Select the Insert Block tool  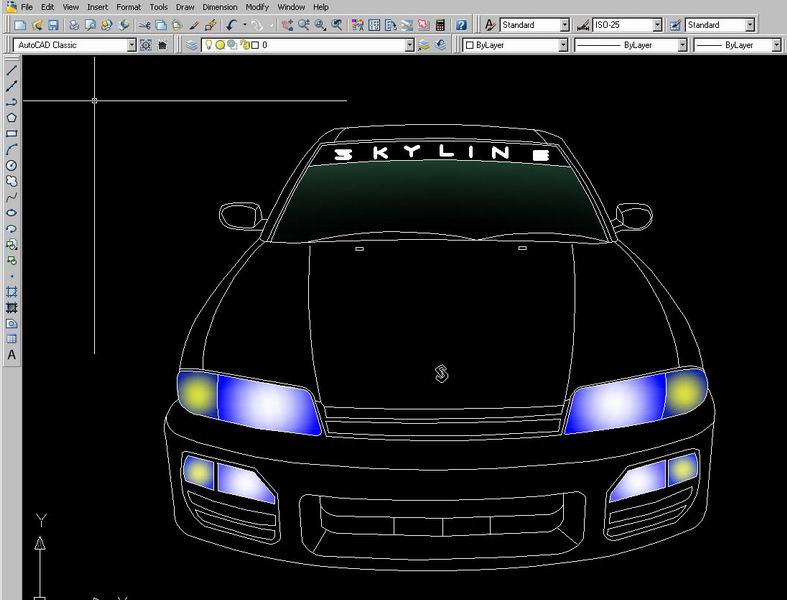coord(12,245)
